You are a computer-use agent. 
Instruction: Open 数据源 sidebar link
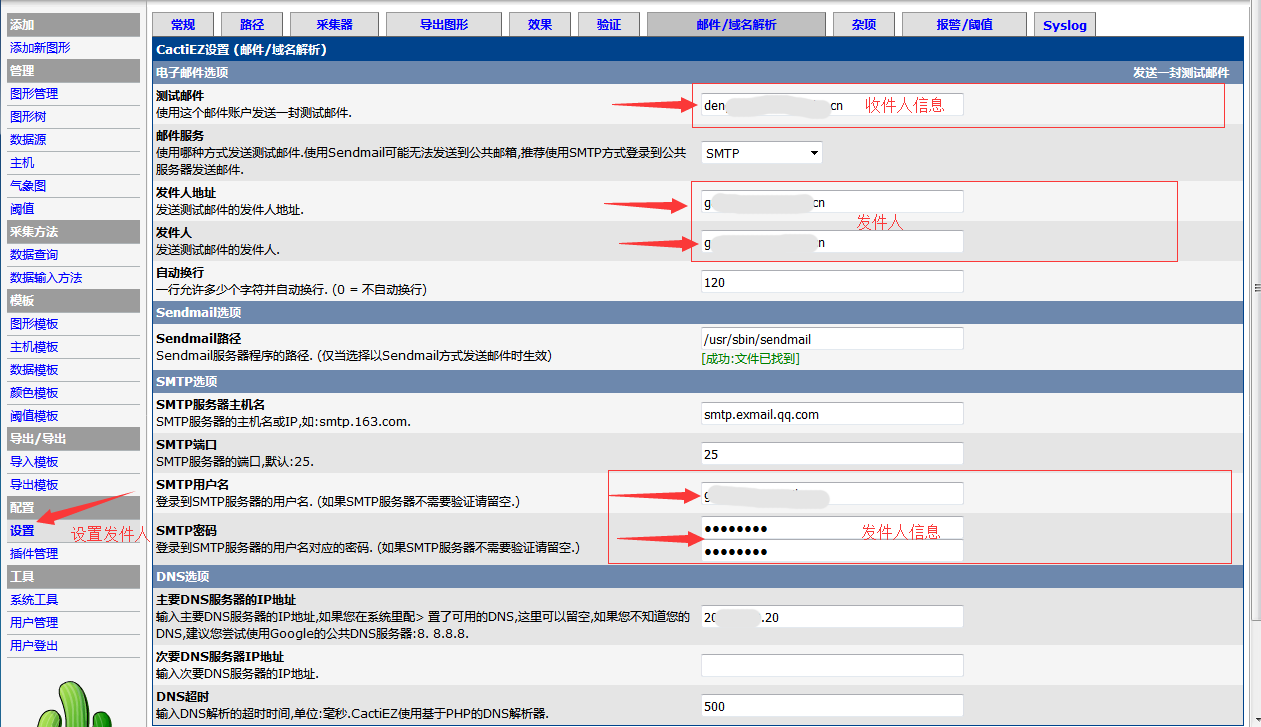[28, 139]
